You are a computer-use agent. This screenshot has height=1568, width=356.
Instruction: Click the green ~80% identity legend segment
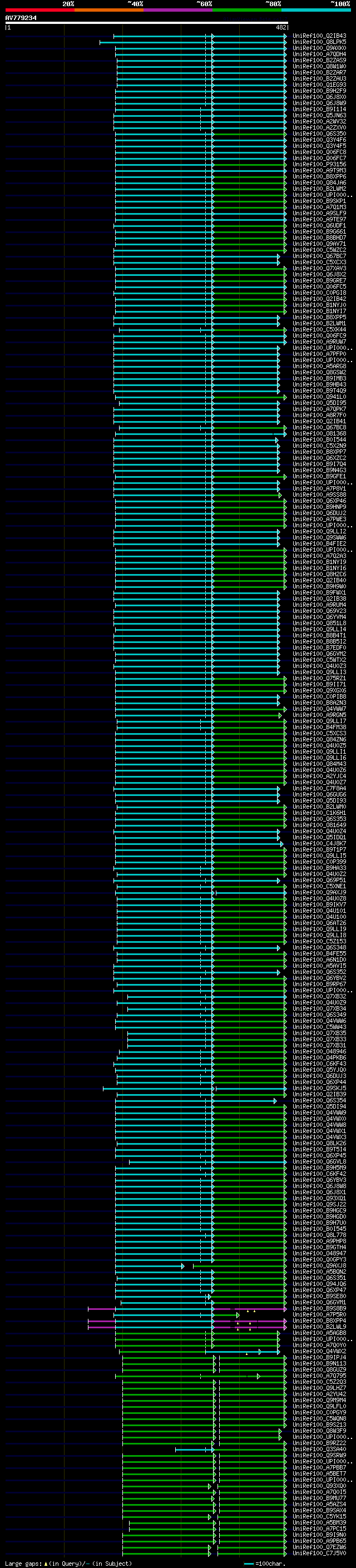click(247, 10)
